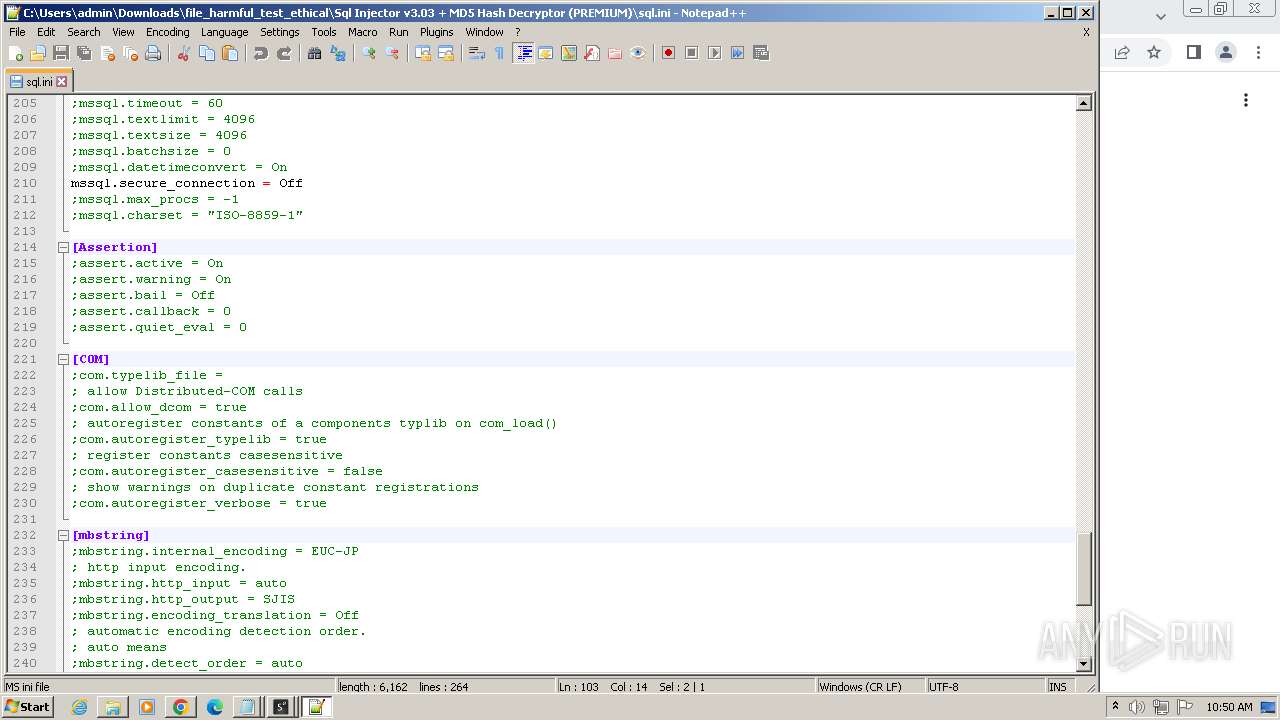This screenshot has height=720, width=1280.
Task: Click INS mode in status bar
Action: click(1057, 687)
